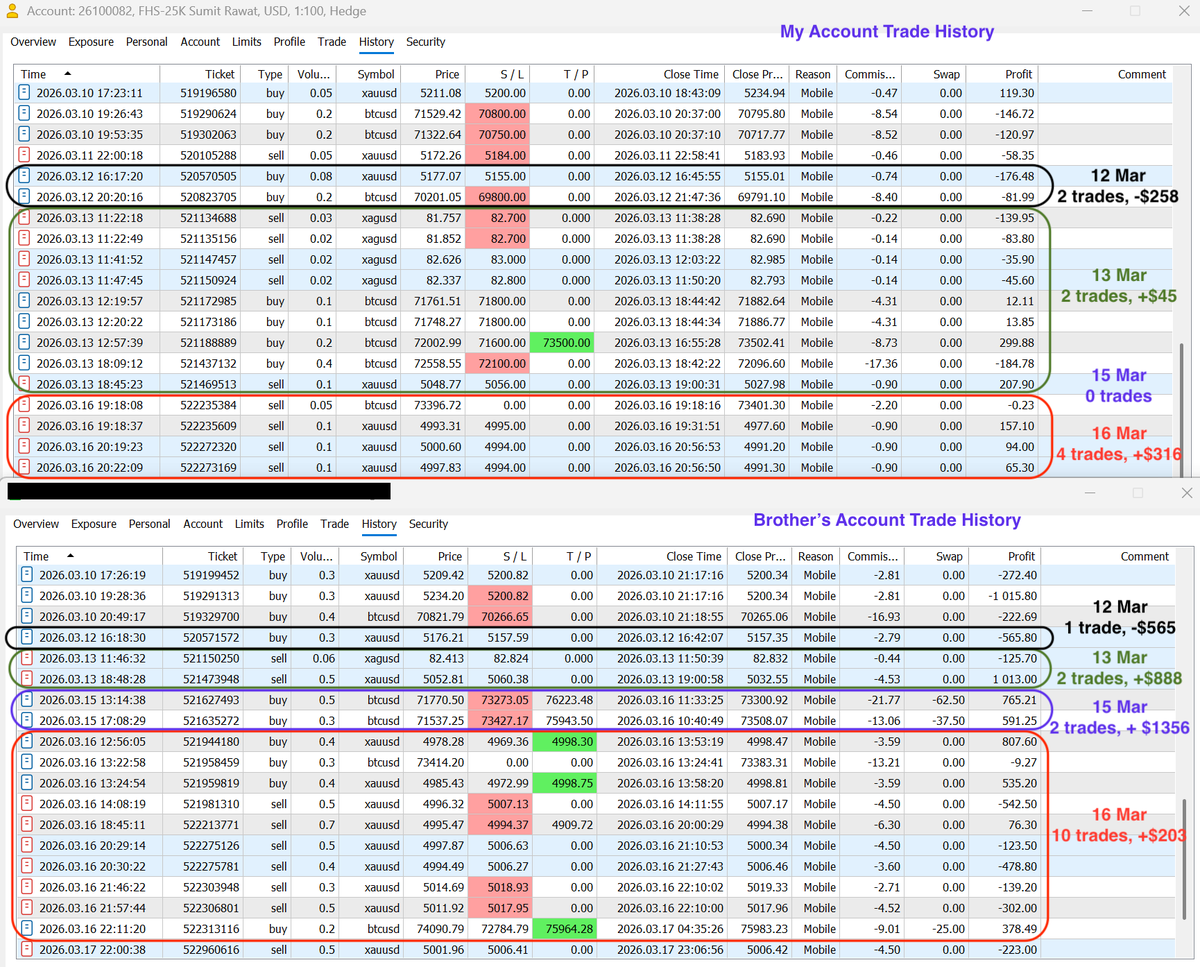Open the Personal tab in the bottom window
The image size is (1200, 967).
150,524
